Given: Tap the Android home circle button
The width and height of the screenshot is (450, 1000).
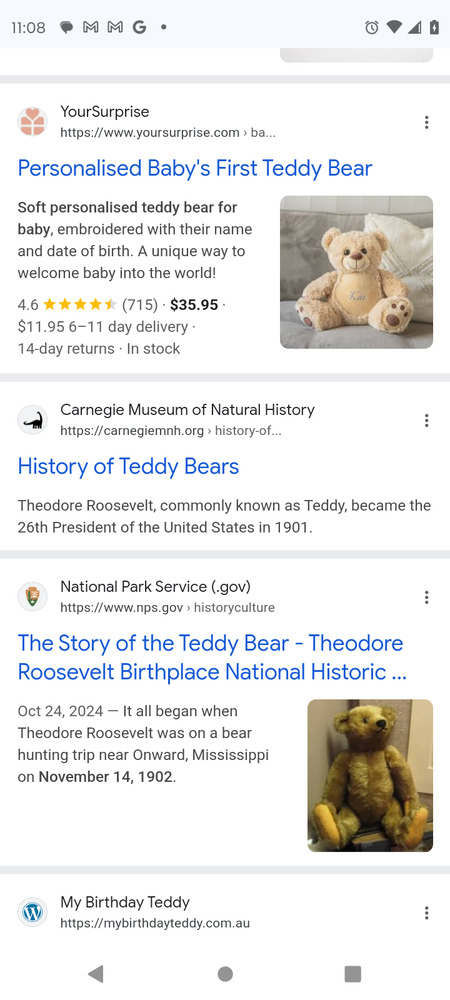Looking at the screenshot, I should click(x=225, y=974).
